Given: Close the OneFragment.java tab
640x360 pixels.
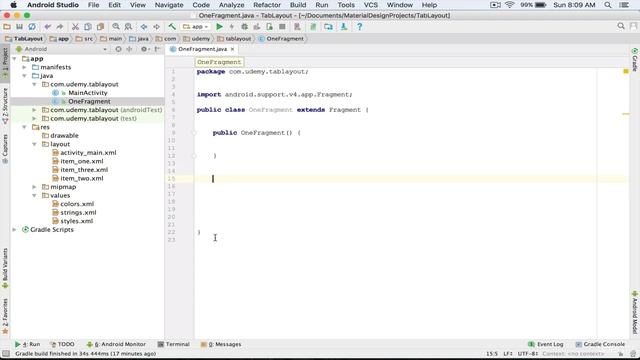Looking at the screenshot, I should click(232, 49).
